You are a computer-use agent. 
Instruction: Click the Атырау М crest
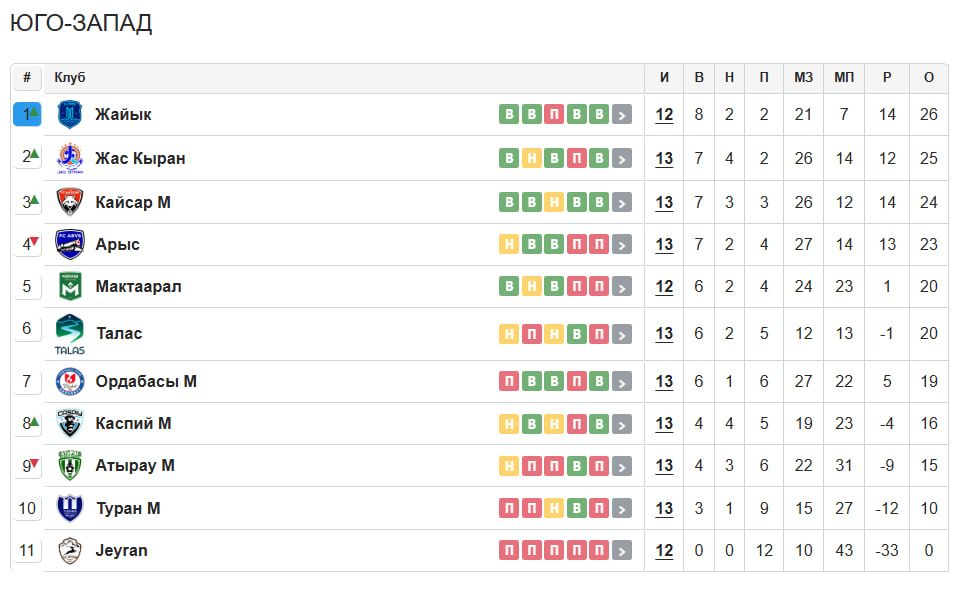pyautogui.click(x=70, y=465)
